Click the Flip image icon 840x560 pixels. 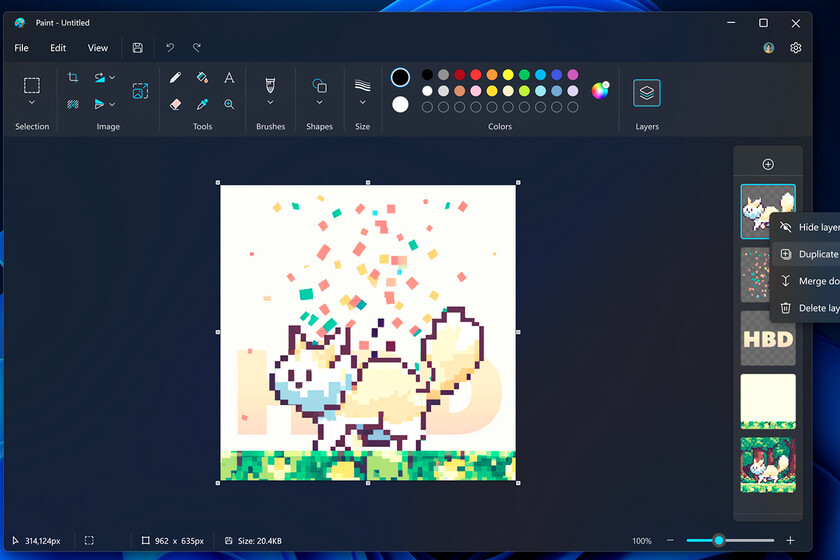100,104
